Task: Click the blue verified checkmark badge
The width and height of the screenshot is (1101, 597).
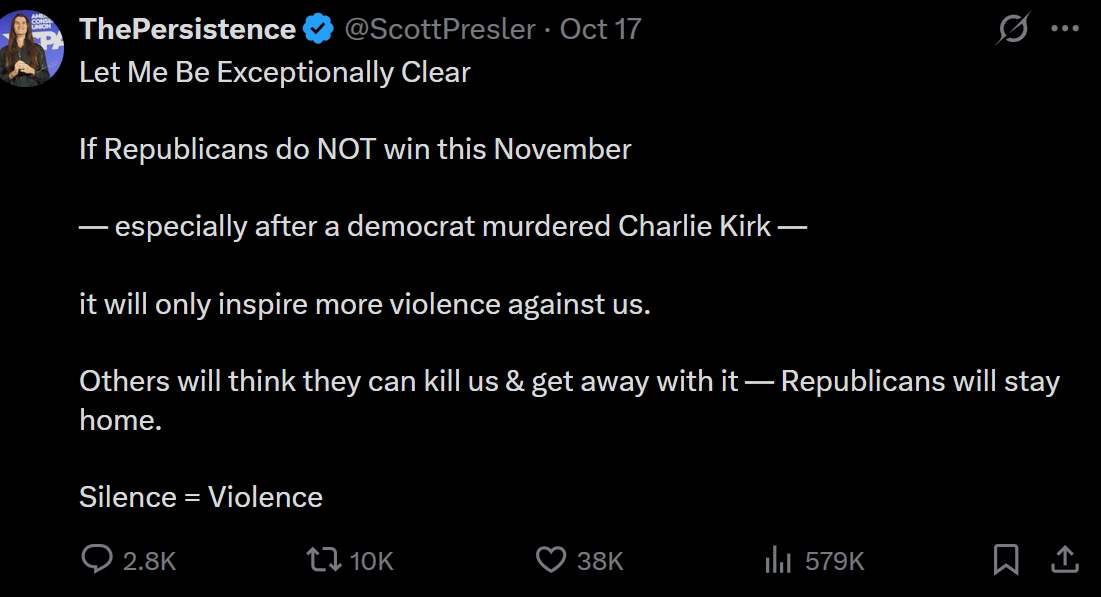Action: [x=318, y=30]
